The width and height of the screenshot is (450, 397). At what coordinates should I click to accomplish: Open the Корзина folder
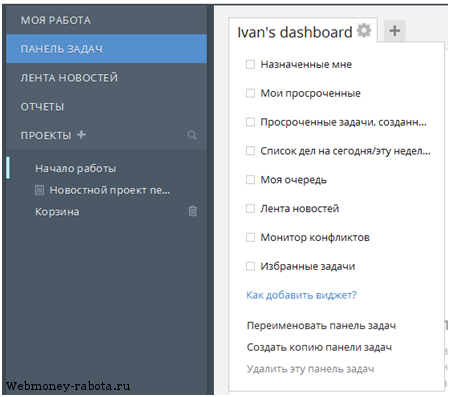tap(57, 212)
